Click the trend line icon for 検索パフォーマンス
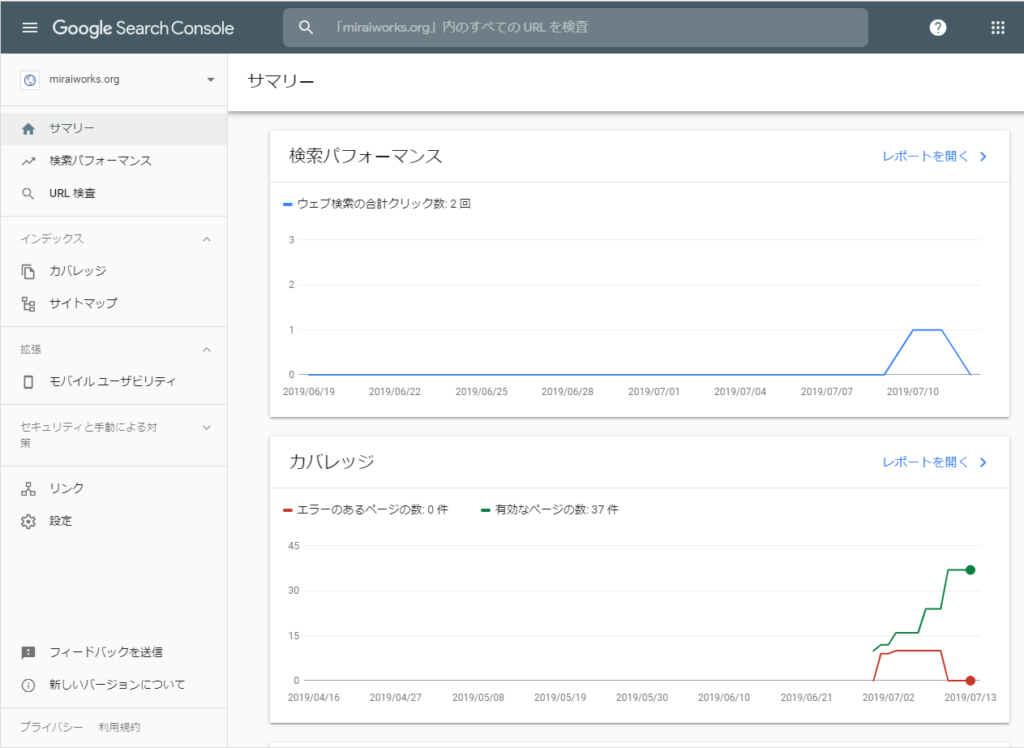This screenshot has height=748, width=1024. 28,161
